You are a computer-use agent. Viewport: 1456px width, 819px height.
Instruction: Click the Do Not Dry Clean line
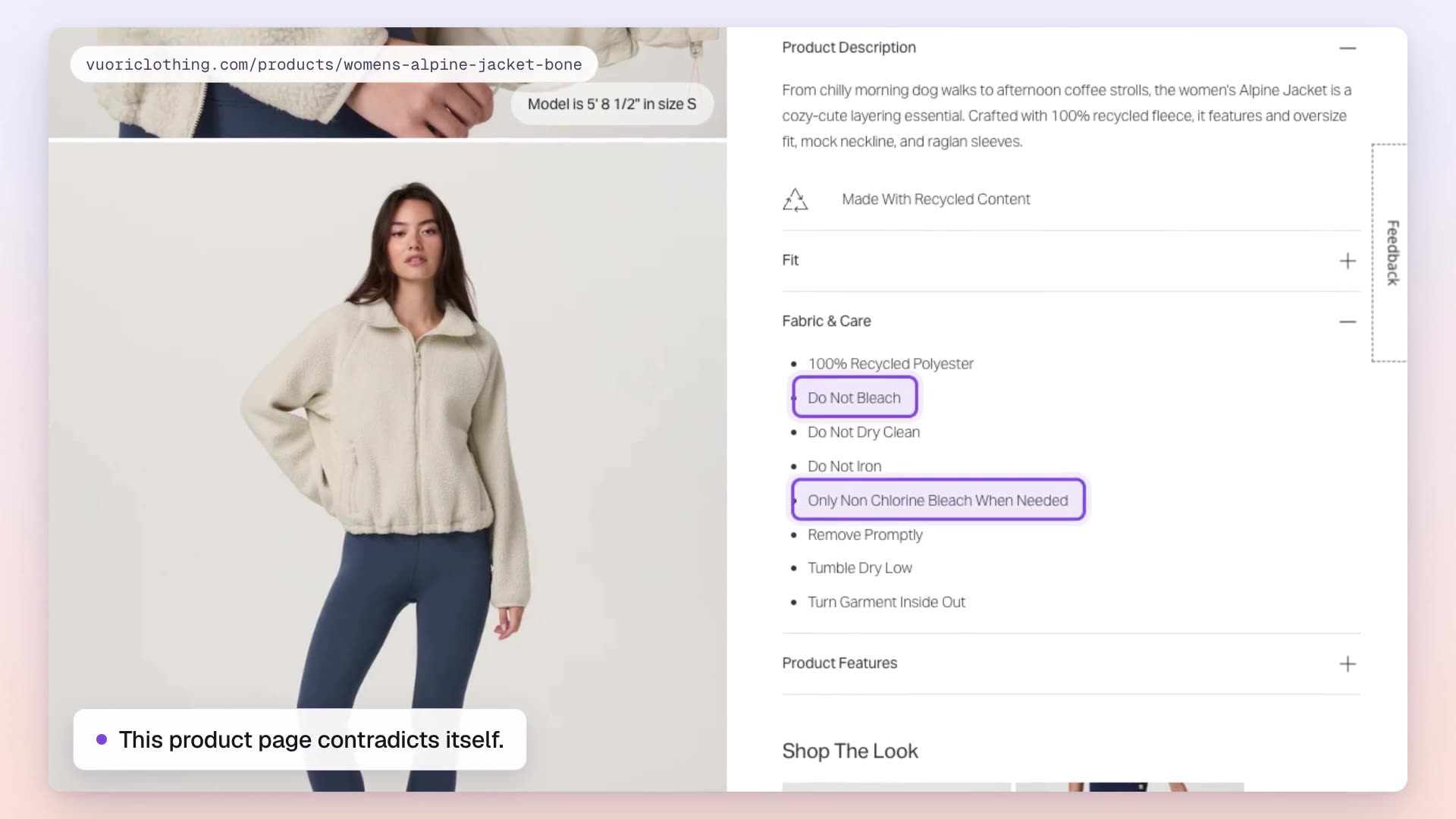[863, 432]
